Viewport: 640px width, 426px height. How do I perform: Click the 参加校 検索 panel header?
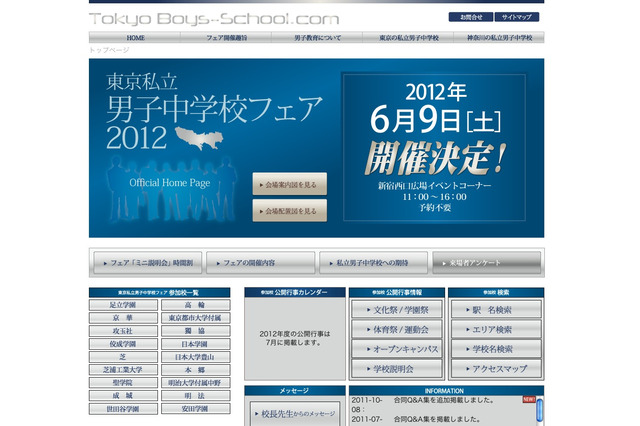pos(496,293)
